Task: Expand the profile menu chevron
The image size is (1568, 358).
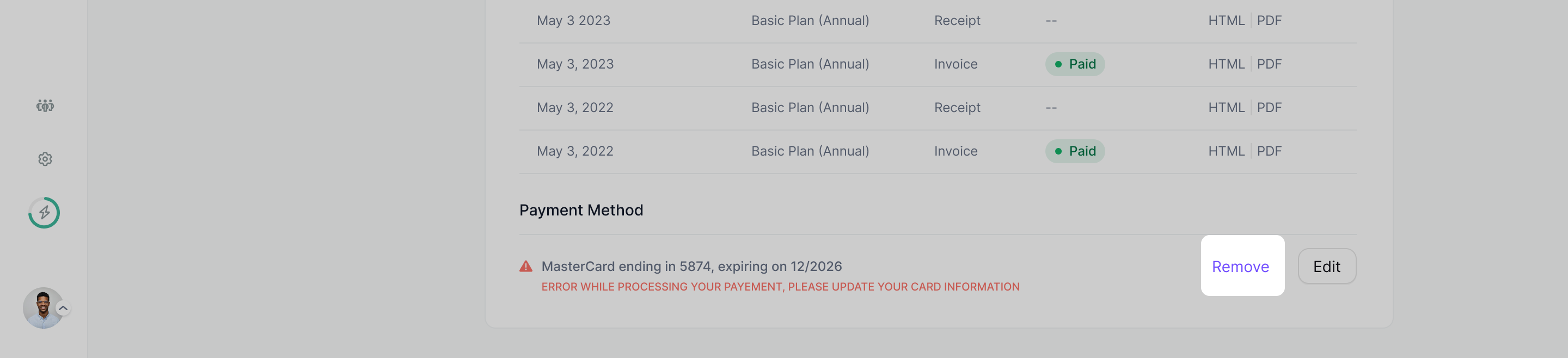Action: [63, 308]
